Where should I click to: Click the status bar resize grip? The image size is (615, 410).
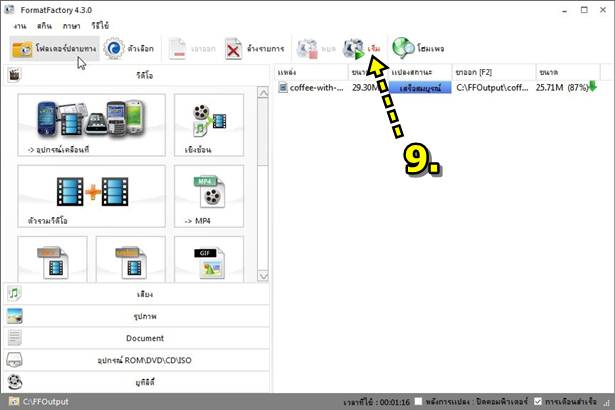tap(607, 403)
